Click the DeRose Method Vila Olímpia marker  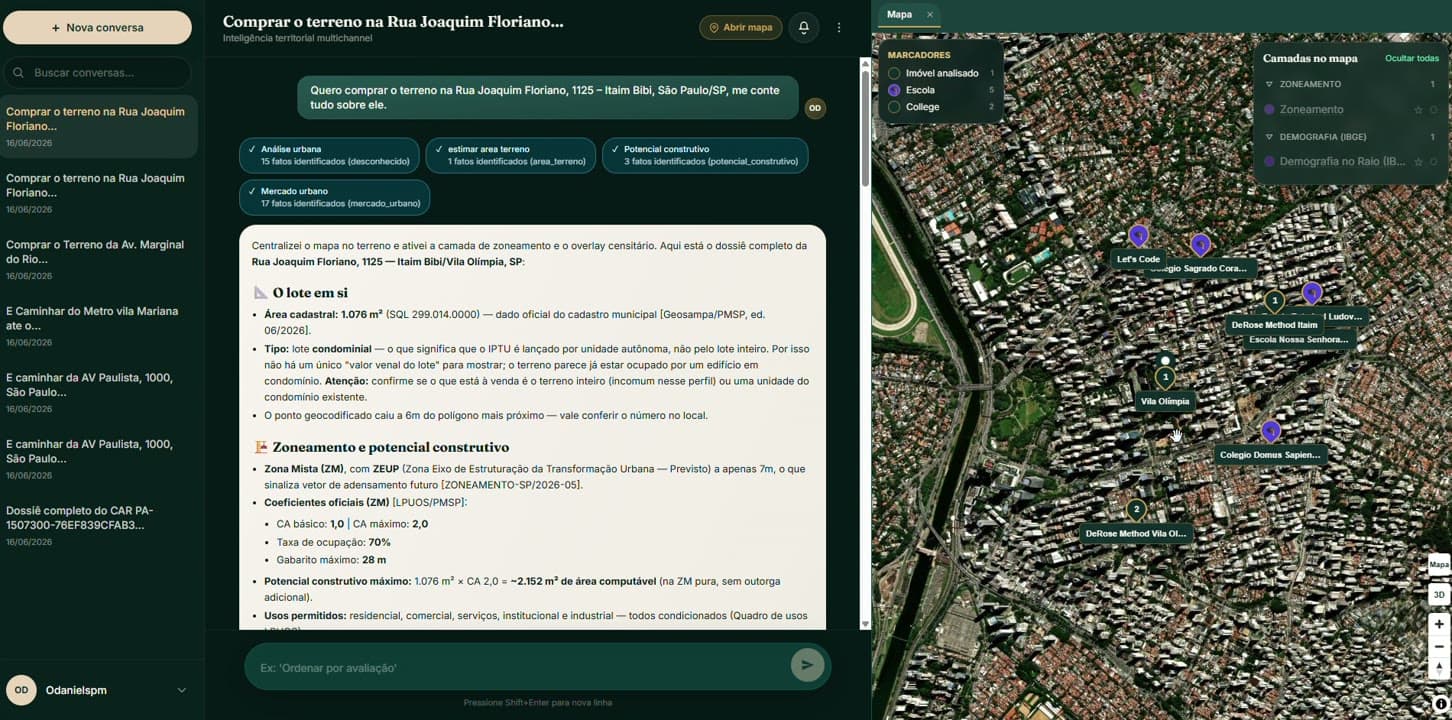1136,510
